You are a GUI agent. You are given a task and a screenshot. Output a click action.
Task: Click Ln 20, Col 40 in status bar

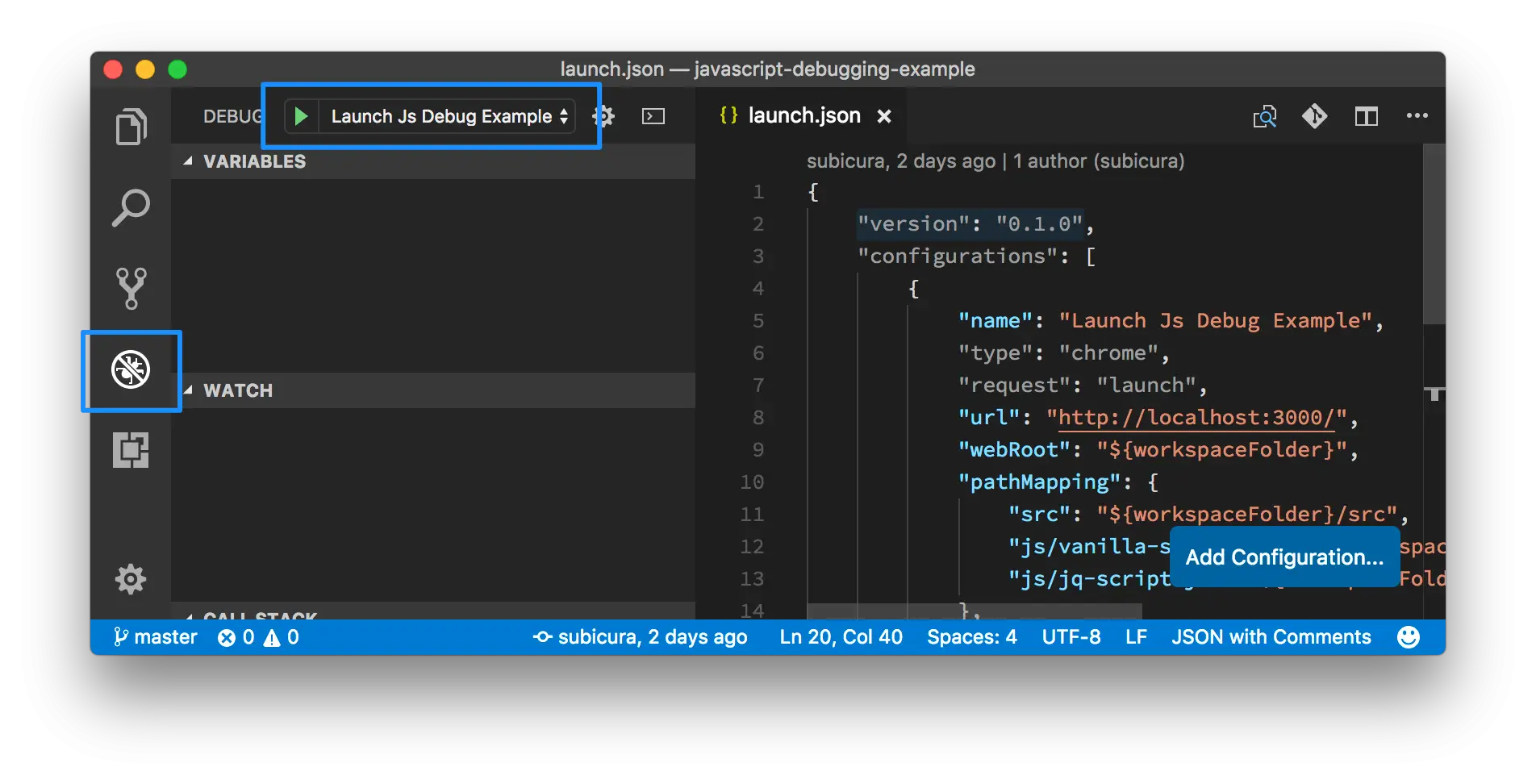pos(841,637)
